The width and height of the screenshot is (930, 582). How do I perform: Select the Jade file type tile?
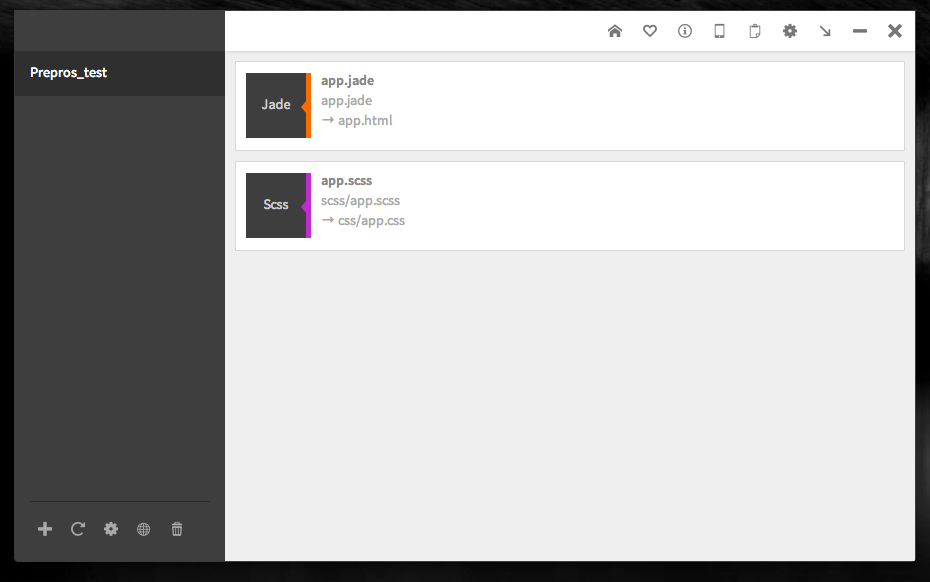[x=276, y=105]
